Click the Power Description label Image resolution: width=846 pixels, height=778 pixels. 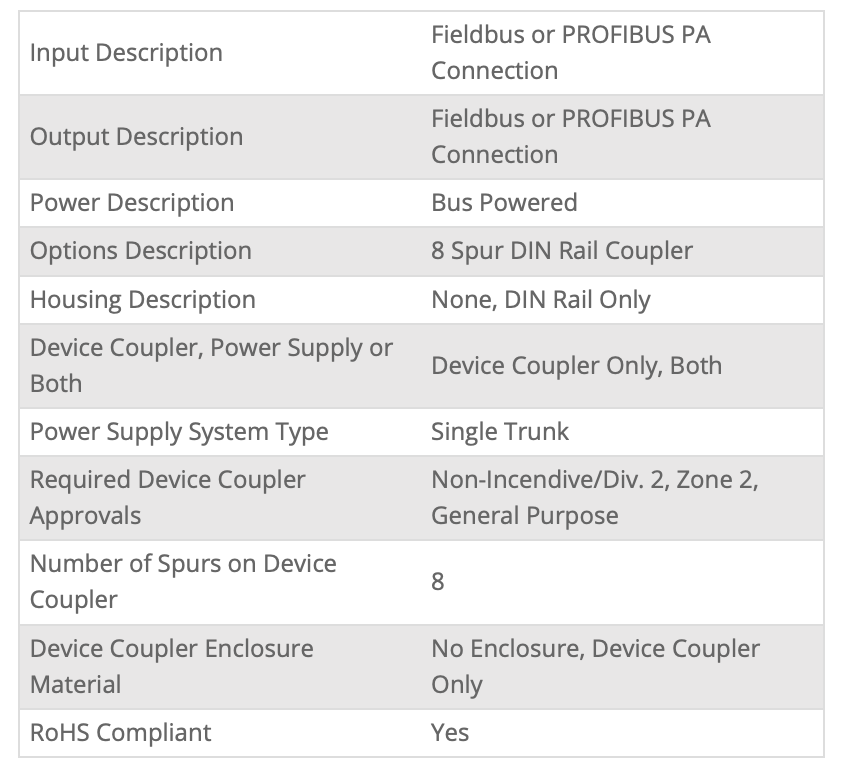[131, 203]
